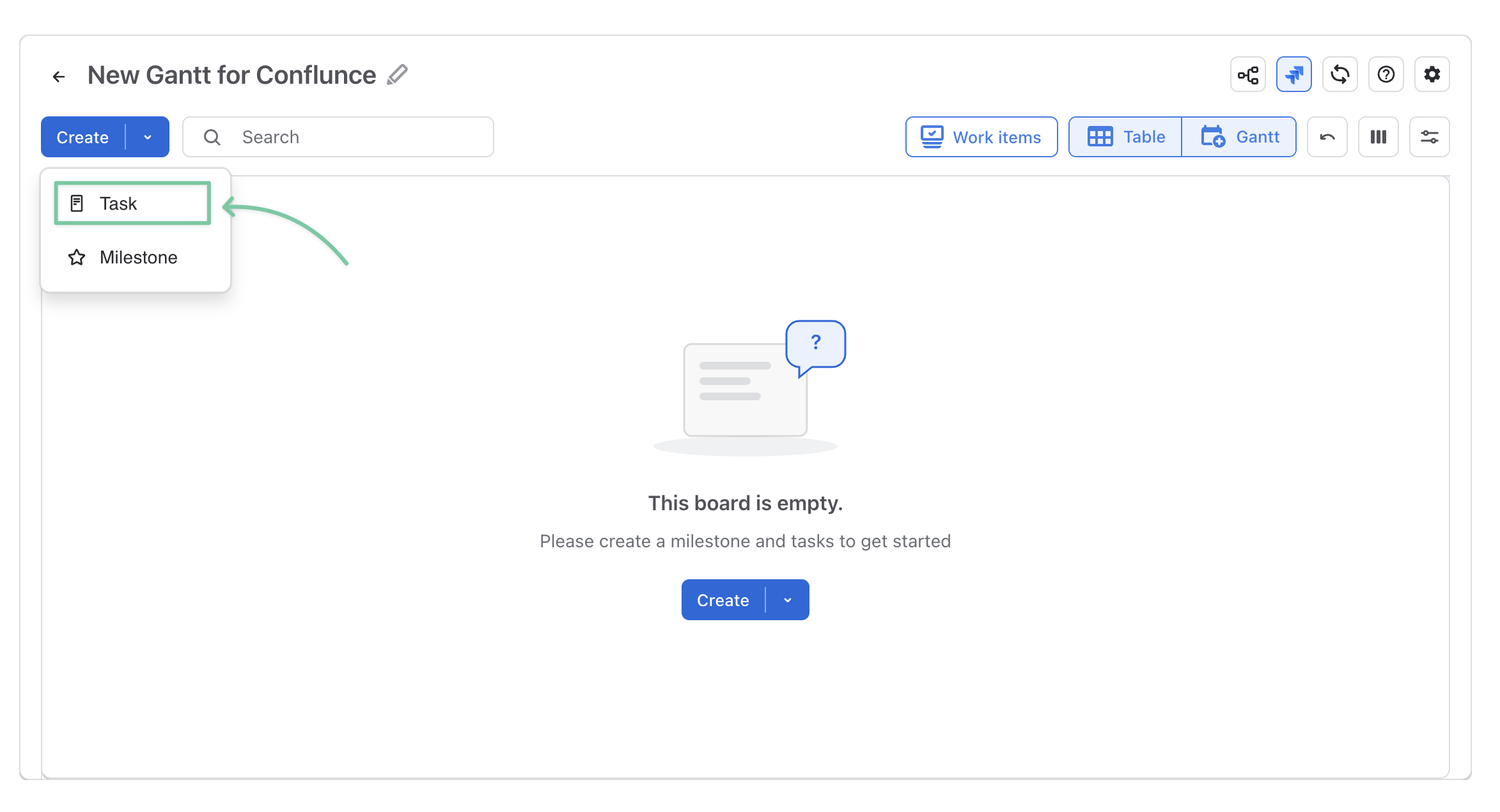Screen dimensions: 1500x812
Task: Click the Create button under empty board
Action: point(723,600)
